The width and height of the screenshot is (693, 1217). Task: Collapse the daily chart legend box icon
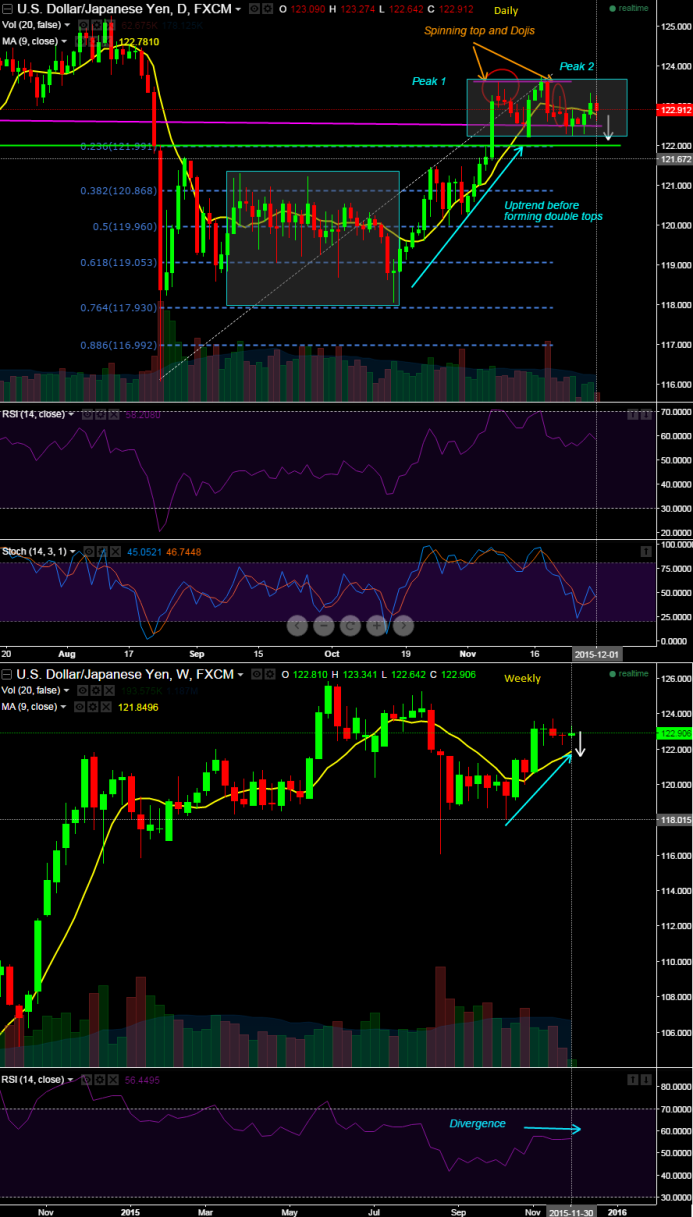pyautogui.click(x=6, y=9)
